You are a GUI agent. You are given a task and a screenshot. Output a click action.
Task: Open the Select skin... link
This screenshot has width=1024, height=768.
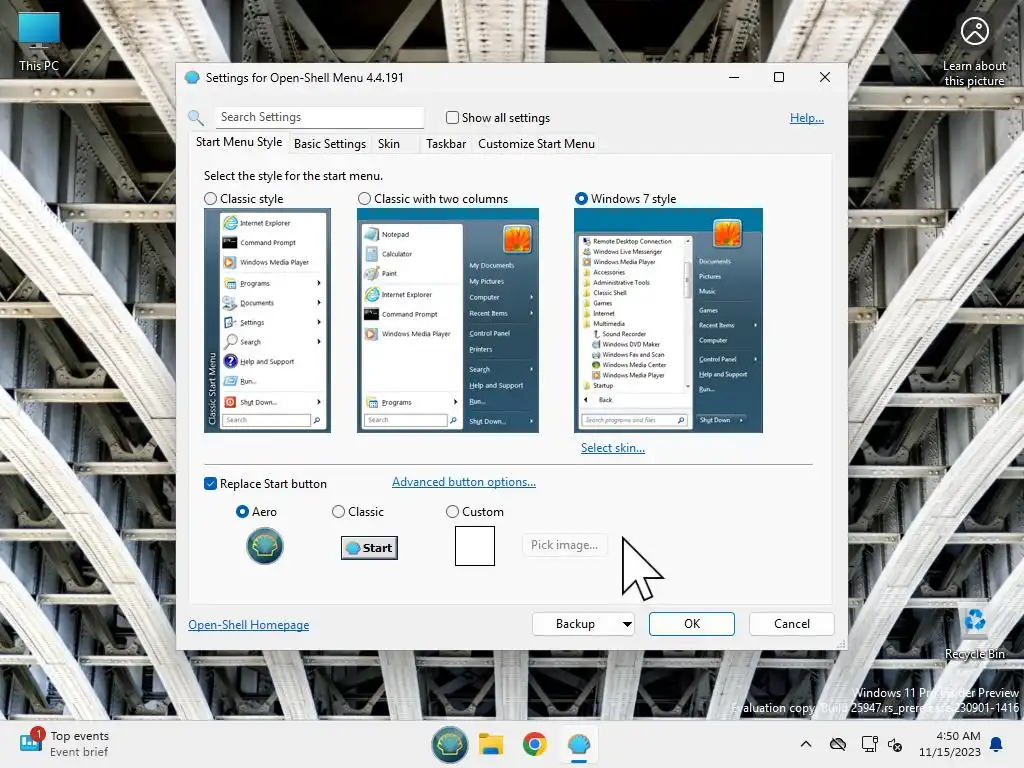tap(613, 448)
